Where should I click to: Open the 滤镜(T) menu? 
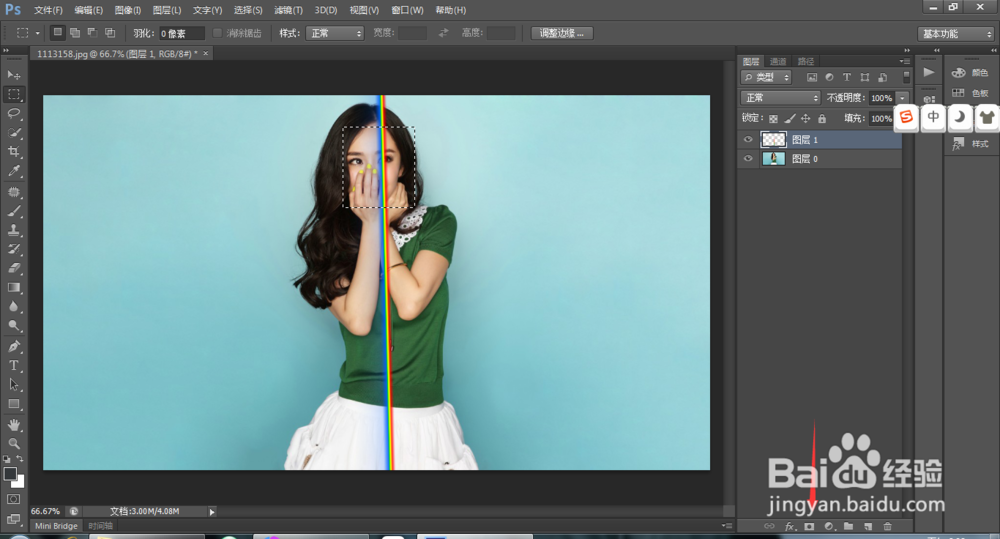(288, 10)
